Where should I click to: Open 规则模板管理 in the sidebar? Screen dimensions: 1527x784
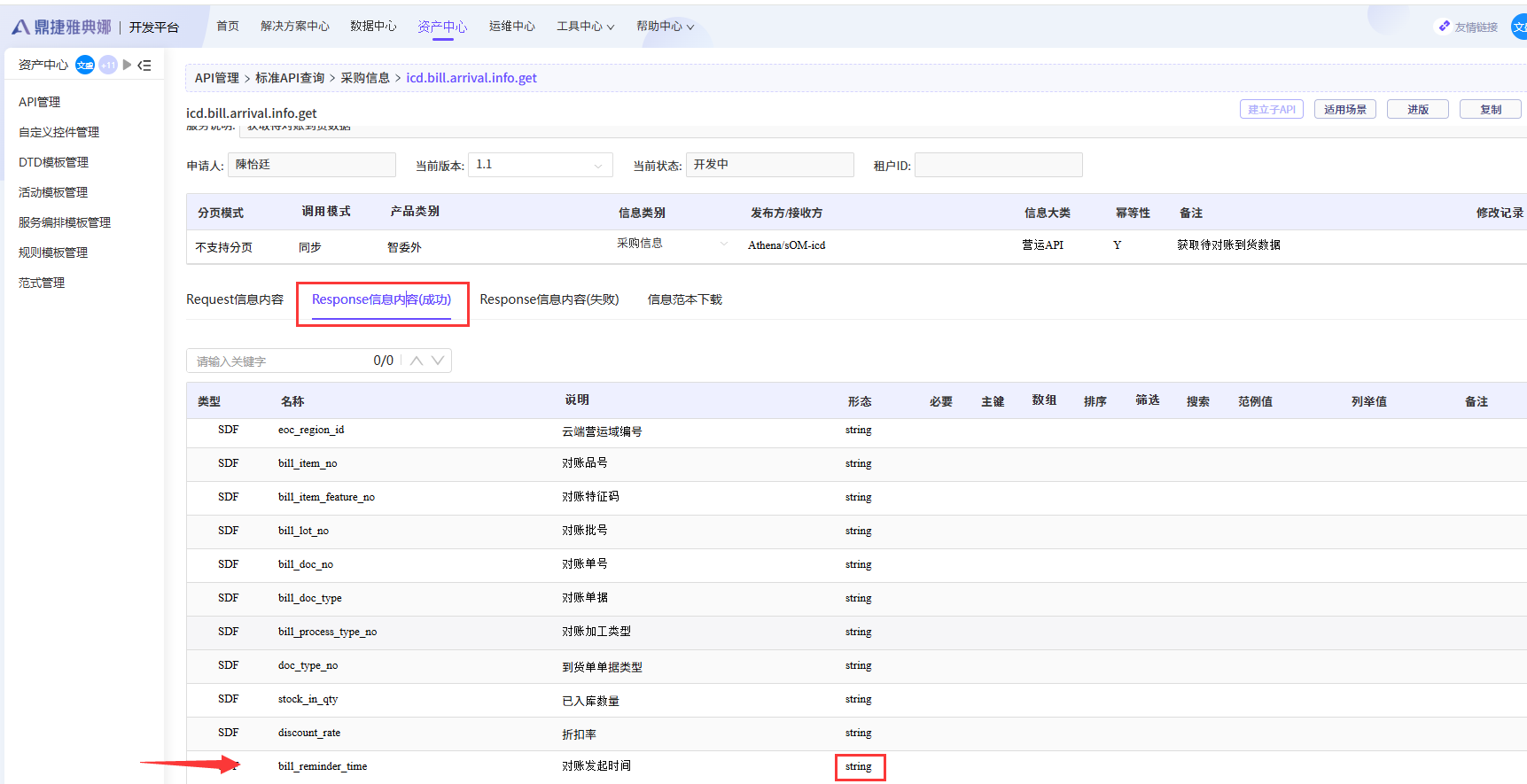coord(53,252)
